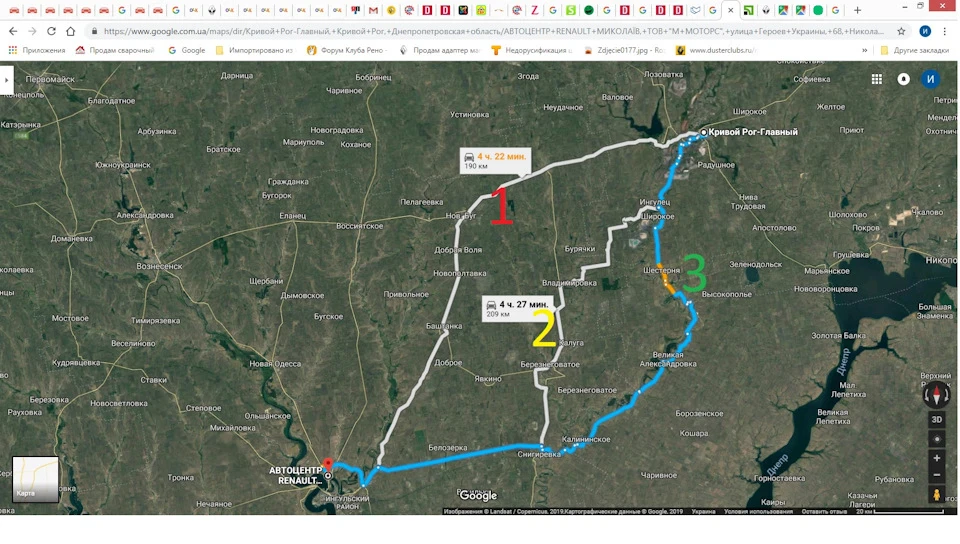The width and height of the screenshot is (960, 544).
Task: Click Баштанка town label
Action: coord(444,326)
